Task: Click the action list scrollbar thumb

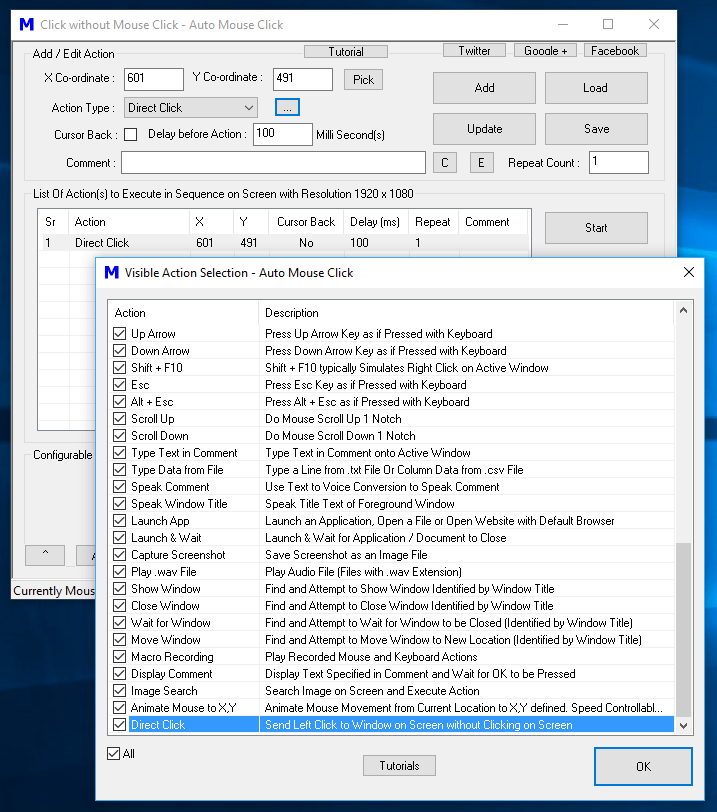Action: coord(683,630)
